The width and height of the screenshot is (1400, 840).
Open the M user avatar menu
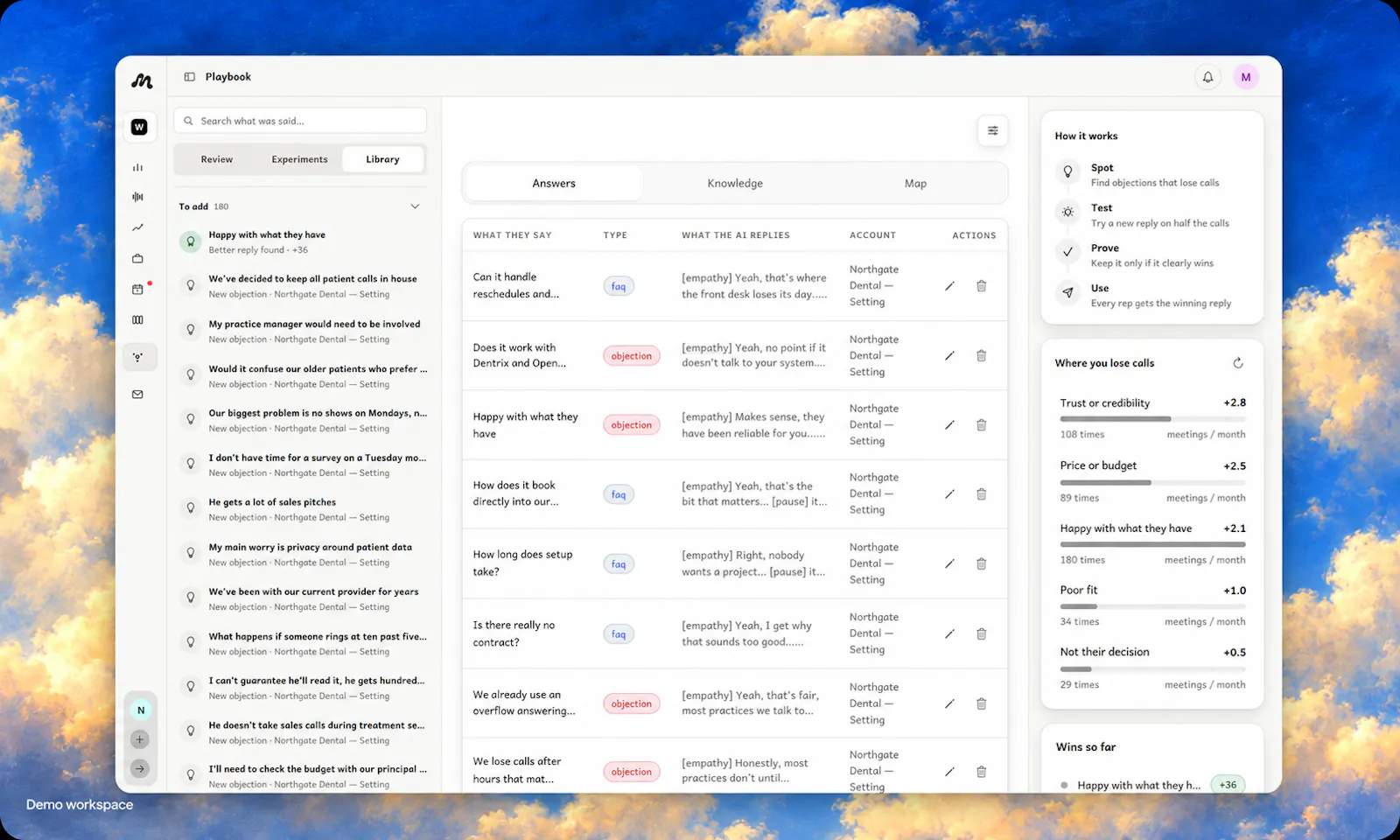pyautogui.click(x=1246, y=77)
